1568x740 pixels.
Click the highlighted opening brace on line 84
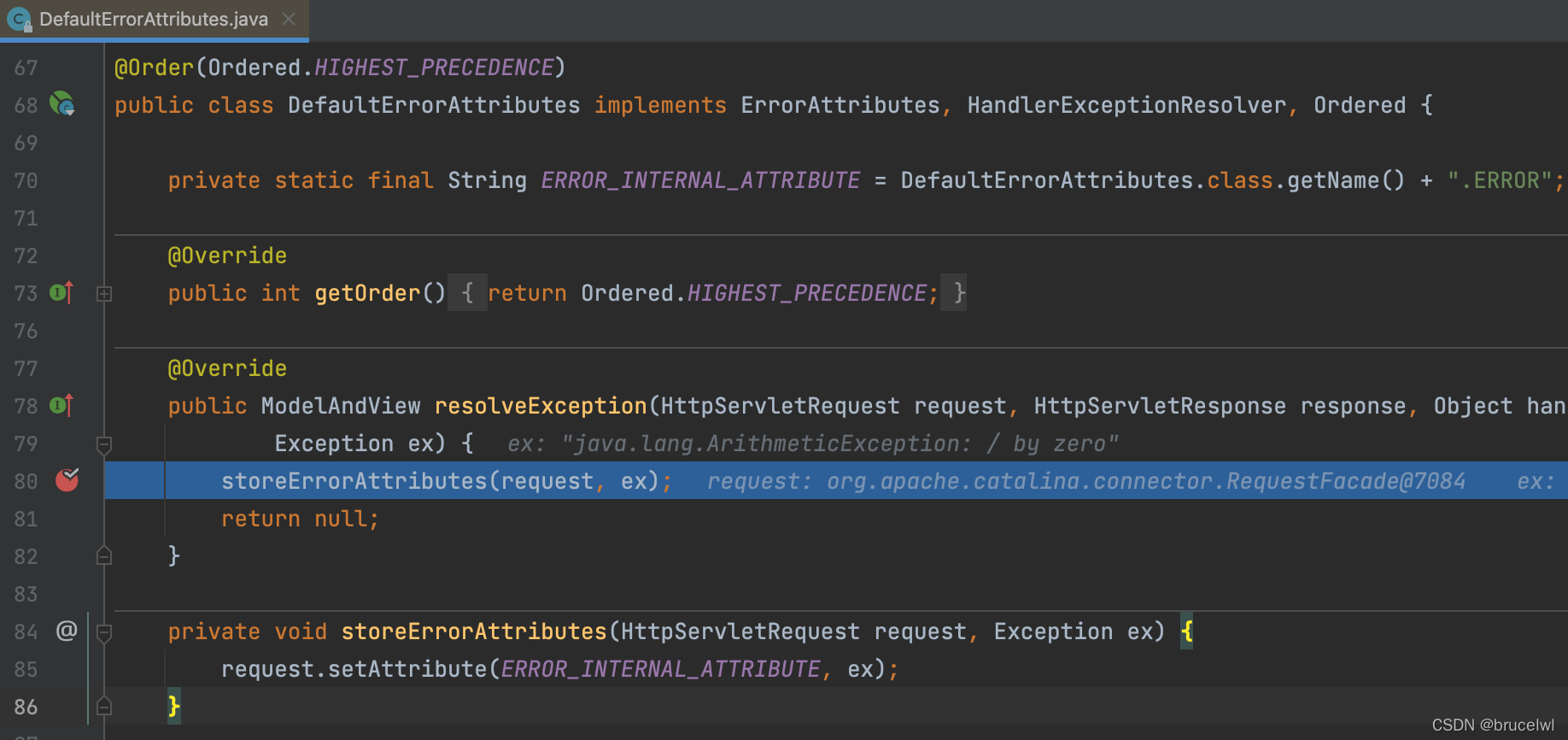(1187, 631)
